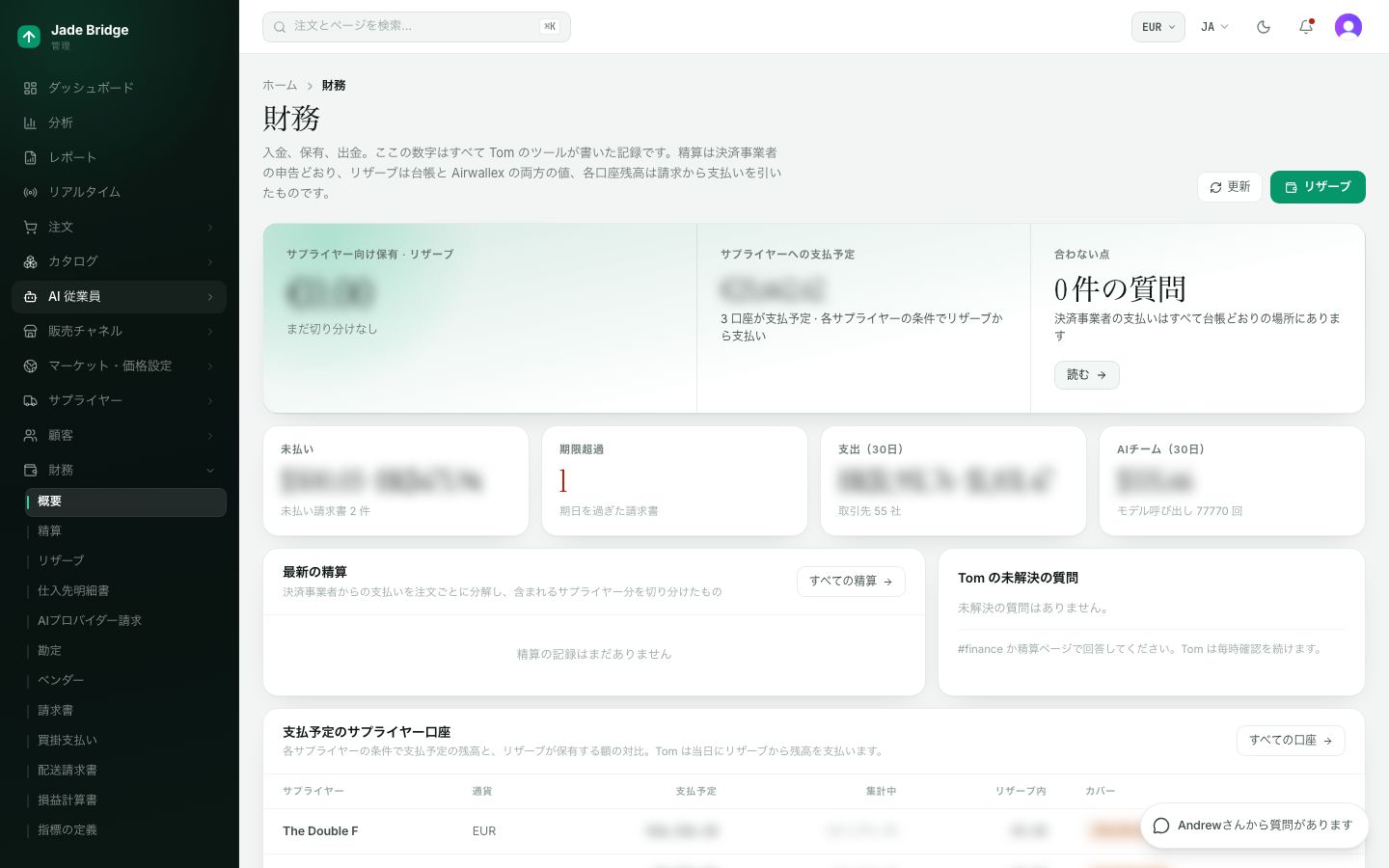This screenshot has width=1389, height=868.
Task: Open the 配送請求書 submenu item
Action: pyautogui.click(x=125, y=770)
